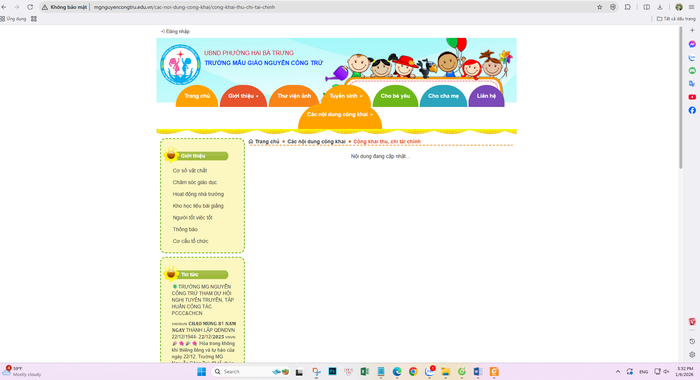Screen dimensions: 700x380
Task: Open 'Người tốt việc tốt' sidebar link
Action: pyautogui.click(x=192, y=217)
